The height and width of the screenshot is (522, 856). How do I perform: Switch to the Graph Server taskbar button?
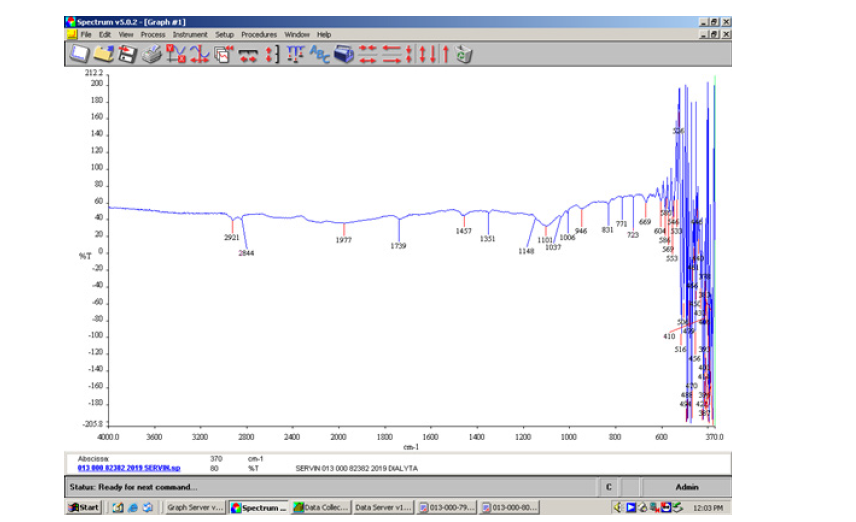[x=194, y=507]
